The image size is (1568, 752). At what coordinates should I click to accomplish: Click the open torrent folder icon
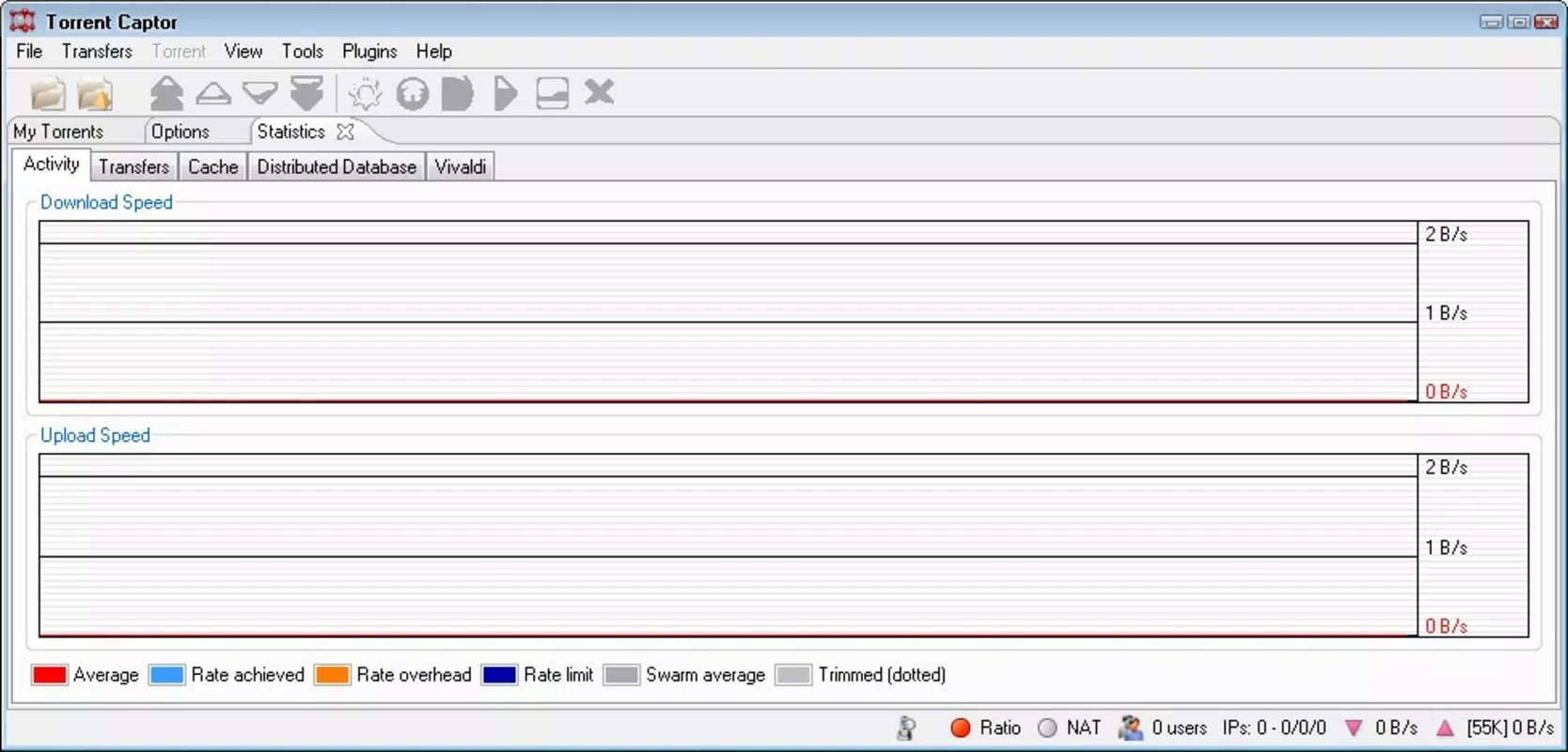click(x=47, y=93)
